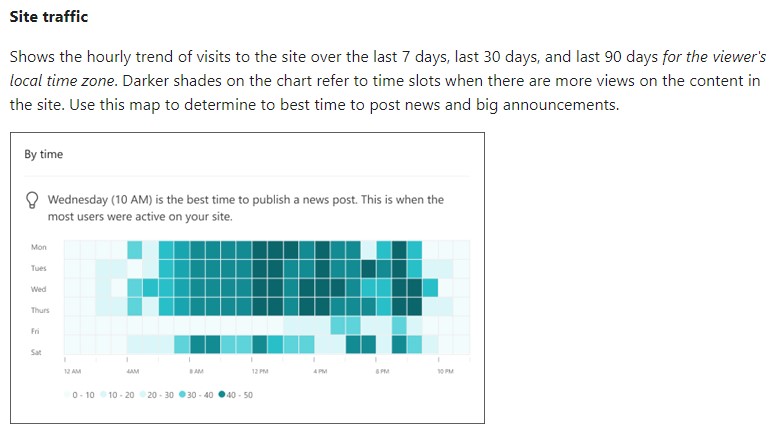Viewport: 780px width, 428px height.
Task: Click the 12 AM axis label
Action: pyautogui.click(x=71, y=372)
